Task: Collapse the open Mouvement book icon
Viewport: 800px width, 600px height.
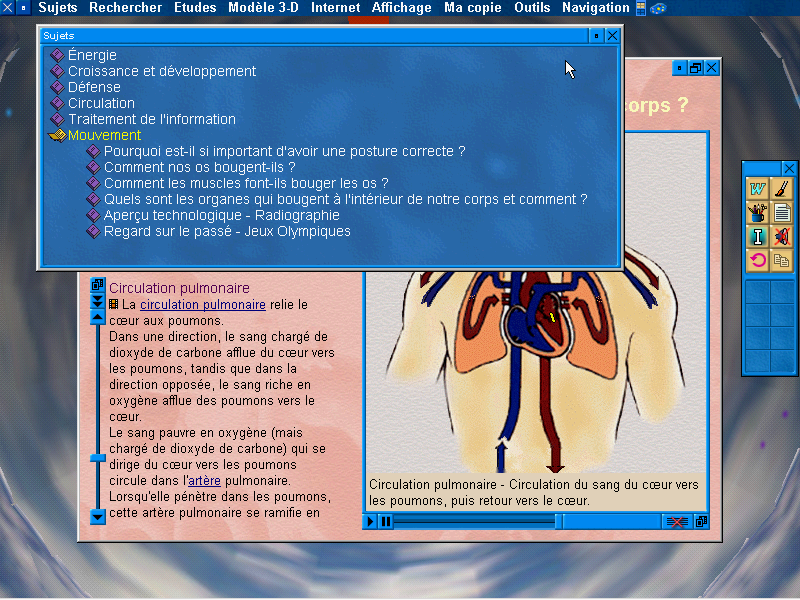Action: pyautogui.click(x=57, y=135)
